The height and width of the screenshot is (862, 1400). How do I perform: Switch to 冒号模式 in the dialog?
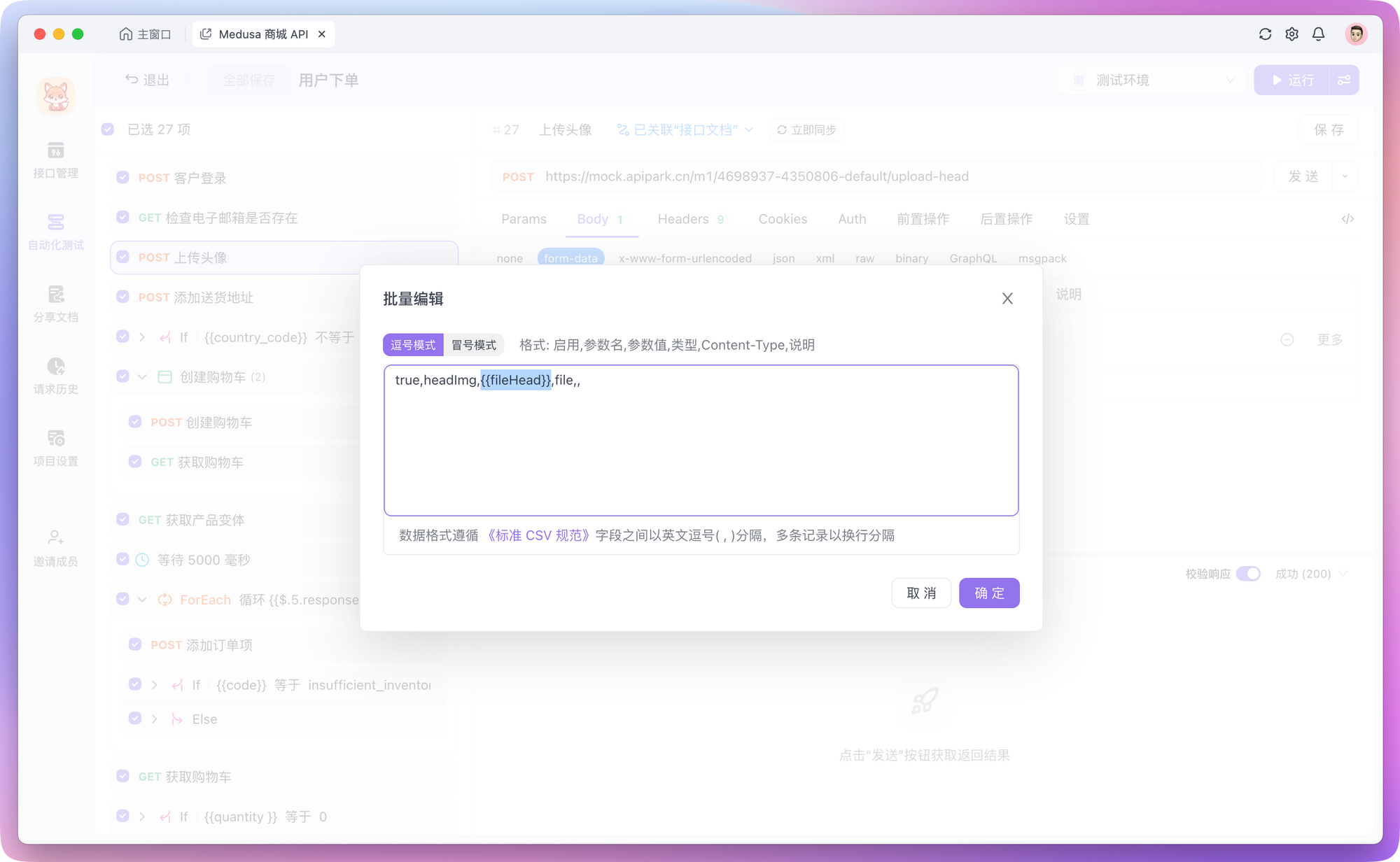pos(473,344)
